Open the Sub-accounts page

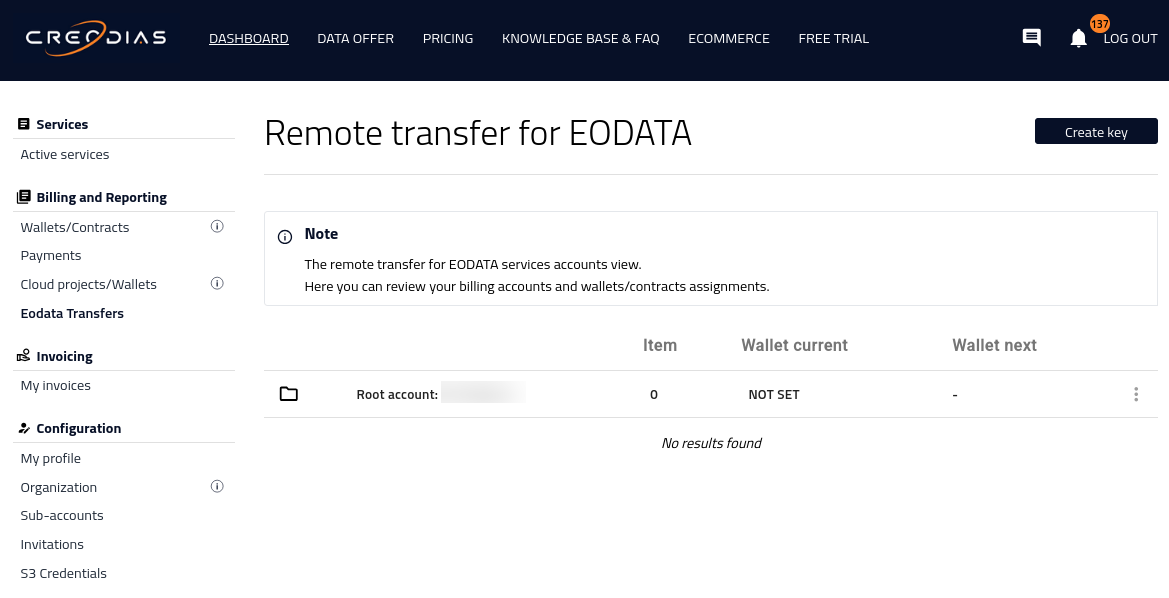click(62, 515)
